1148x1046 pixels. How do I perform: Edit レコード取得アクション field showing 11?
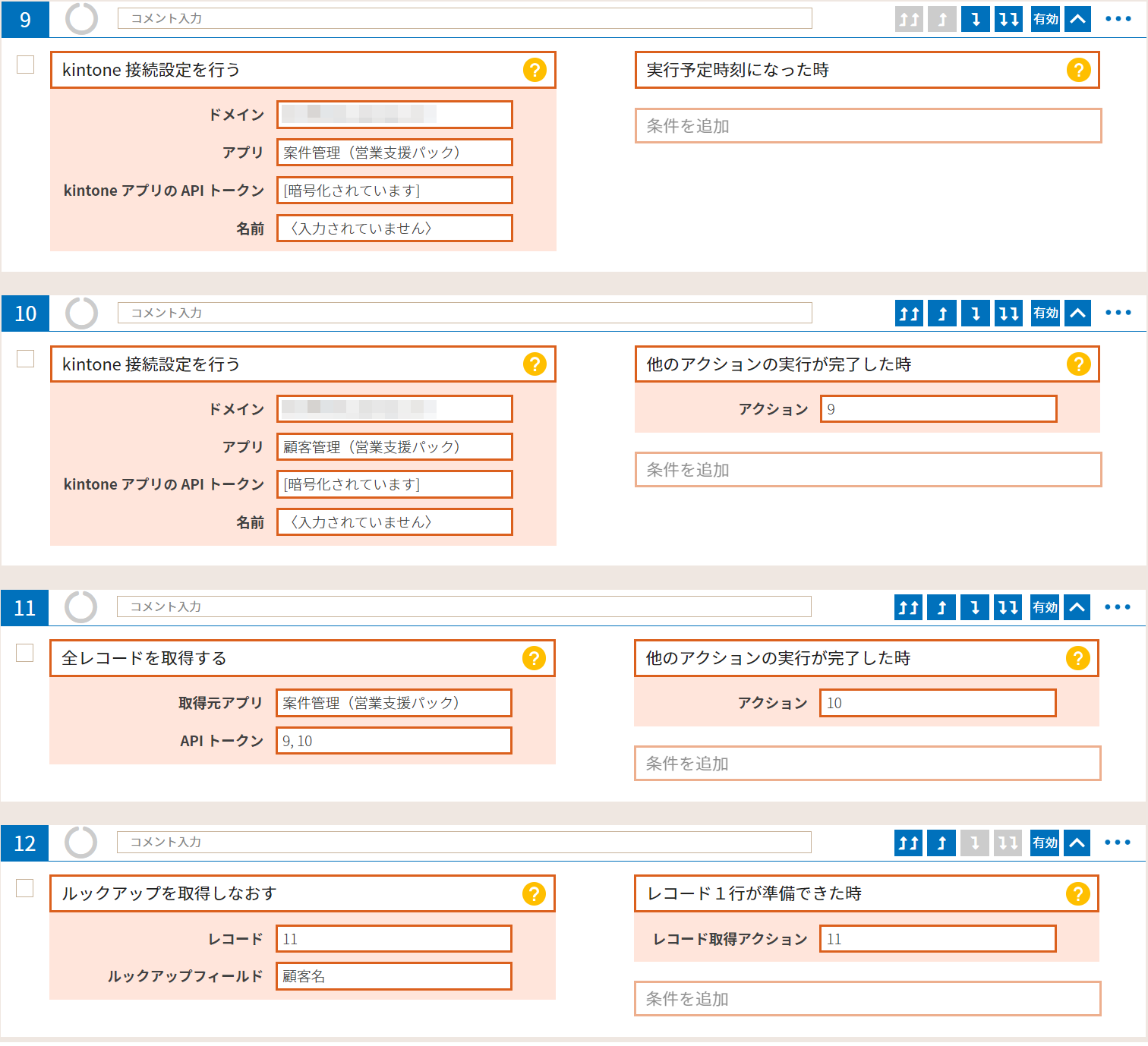(938, 939)
